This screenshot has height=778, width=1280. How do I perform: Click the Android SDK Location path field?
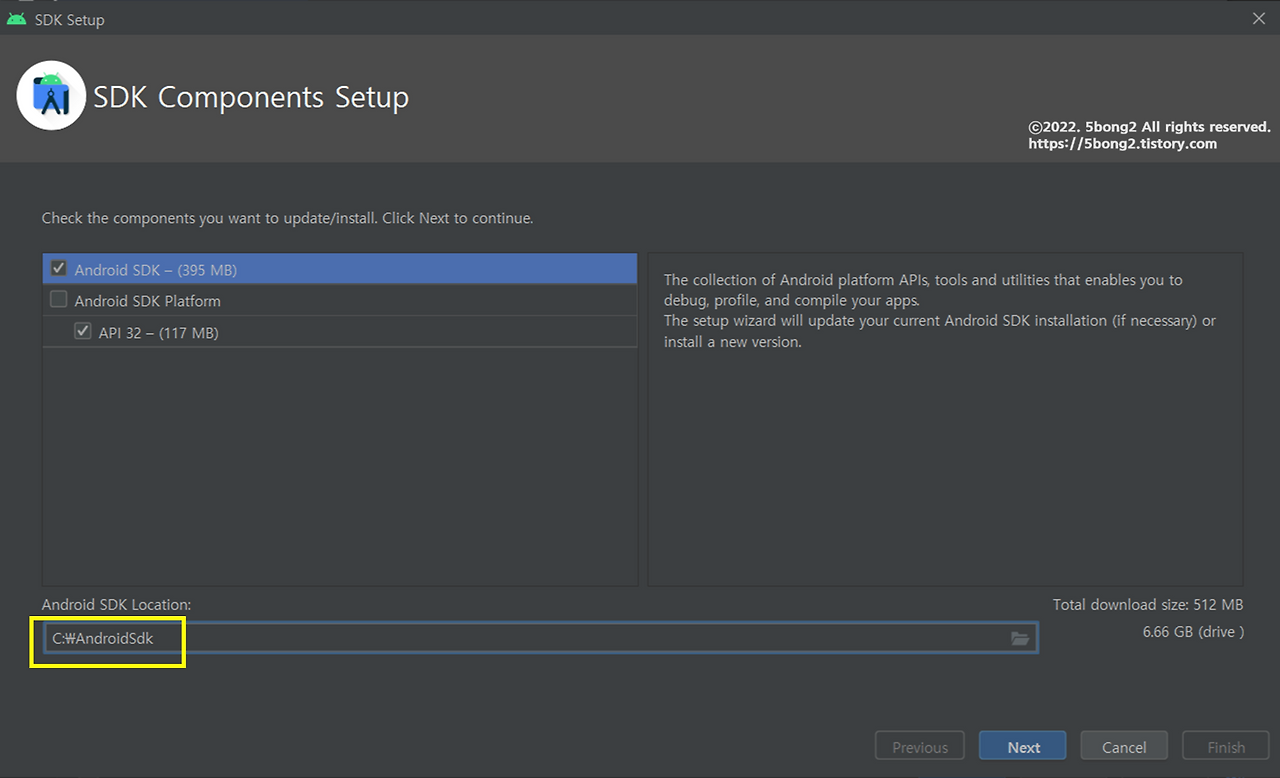click(540, 638)
